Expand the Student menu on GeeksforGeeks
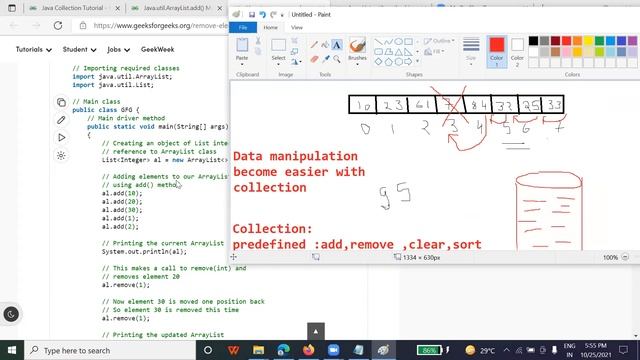This screenshot has width=640, height=360. (79, 49)
